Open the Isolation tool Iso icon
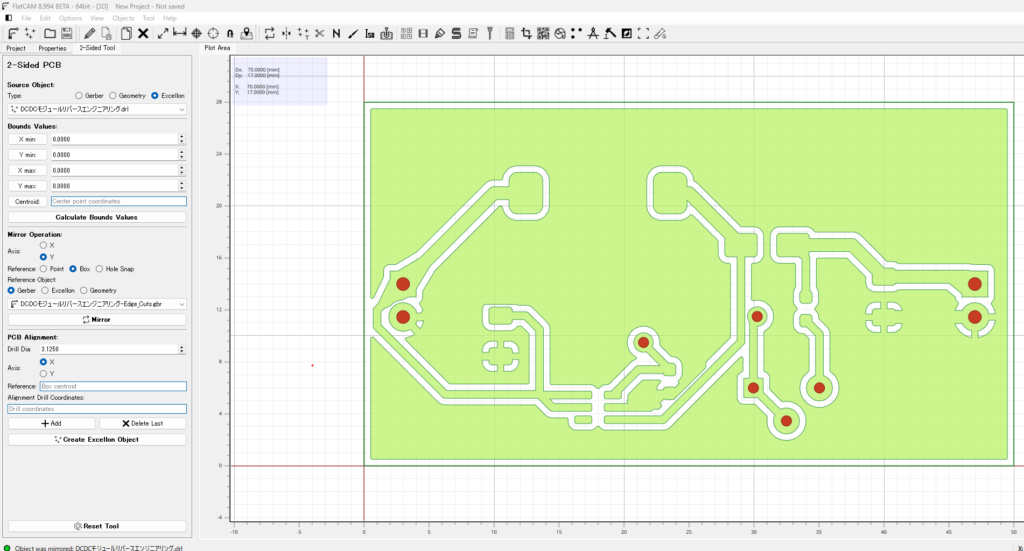The width and height of the screenshot is (1024, 551). 370,33
